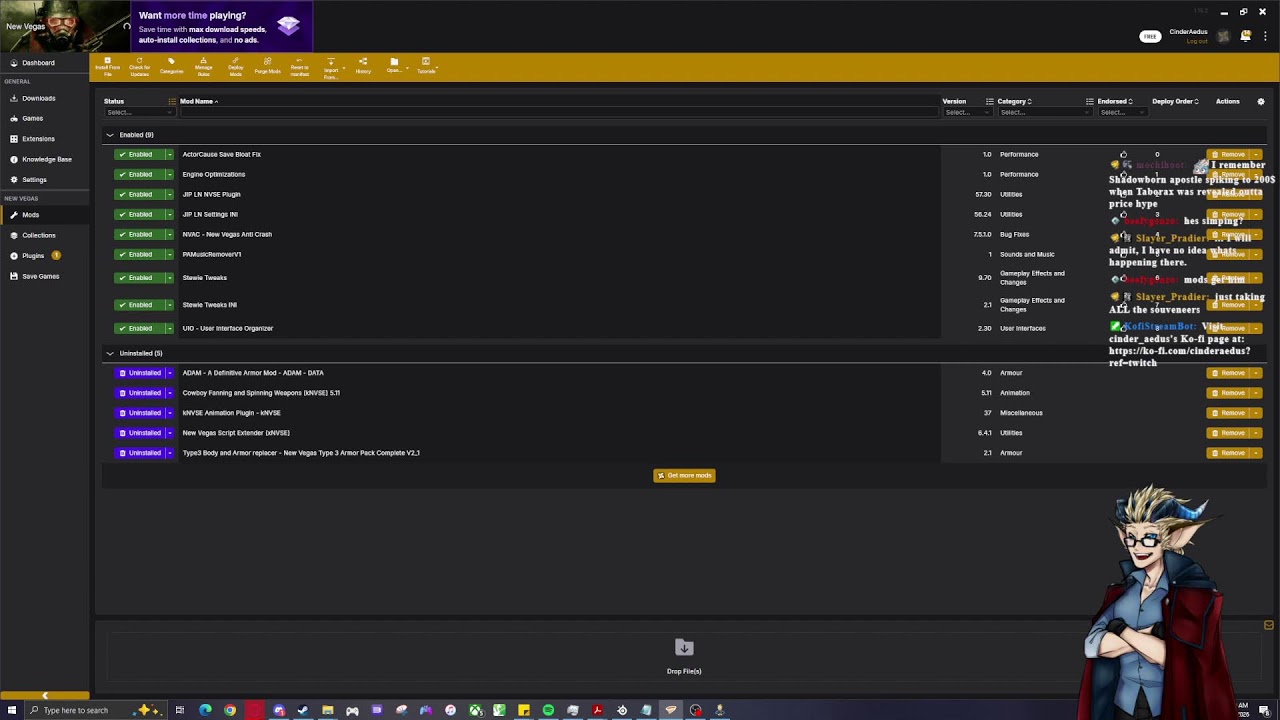1280x720 pixels.
Task: Remove Type3 Body and Armor replacer
Action: (x=1229, y=453)
